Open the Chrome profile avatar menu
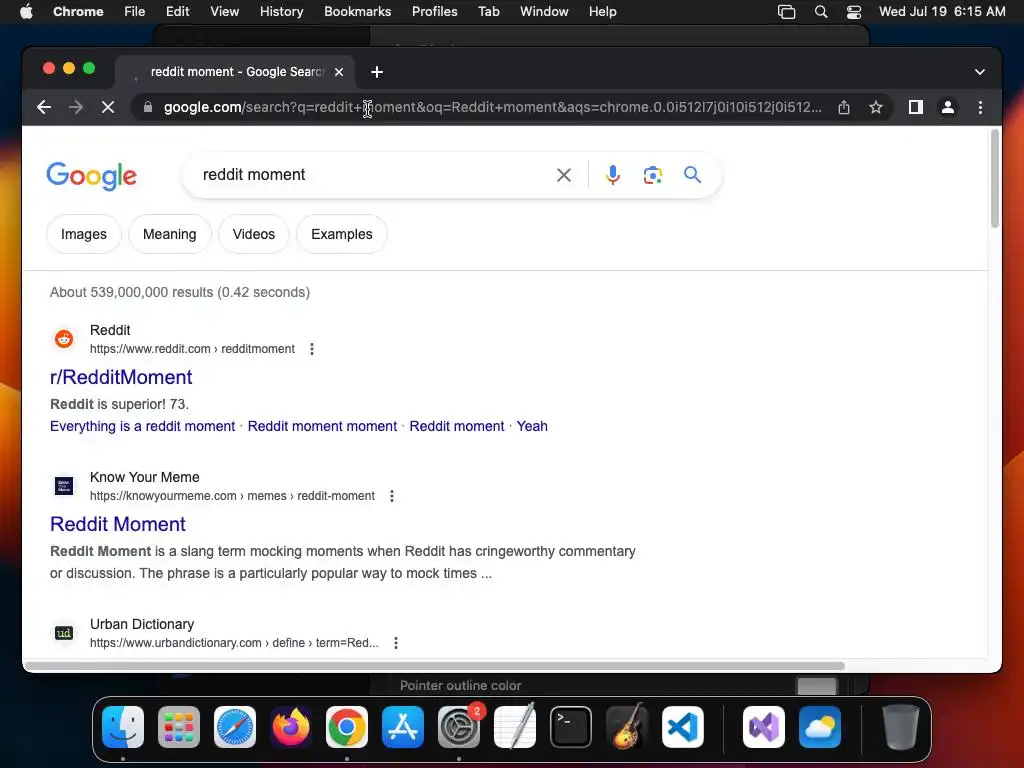This screenshot has width=1024, height=768. tap(948, 107)
